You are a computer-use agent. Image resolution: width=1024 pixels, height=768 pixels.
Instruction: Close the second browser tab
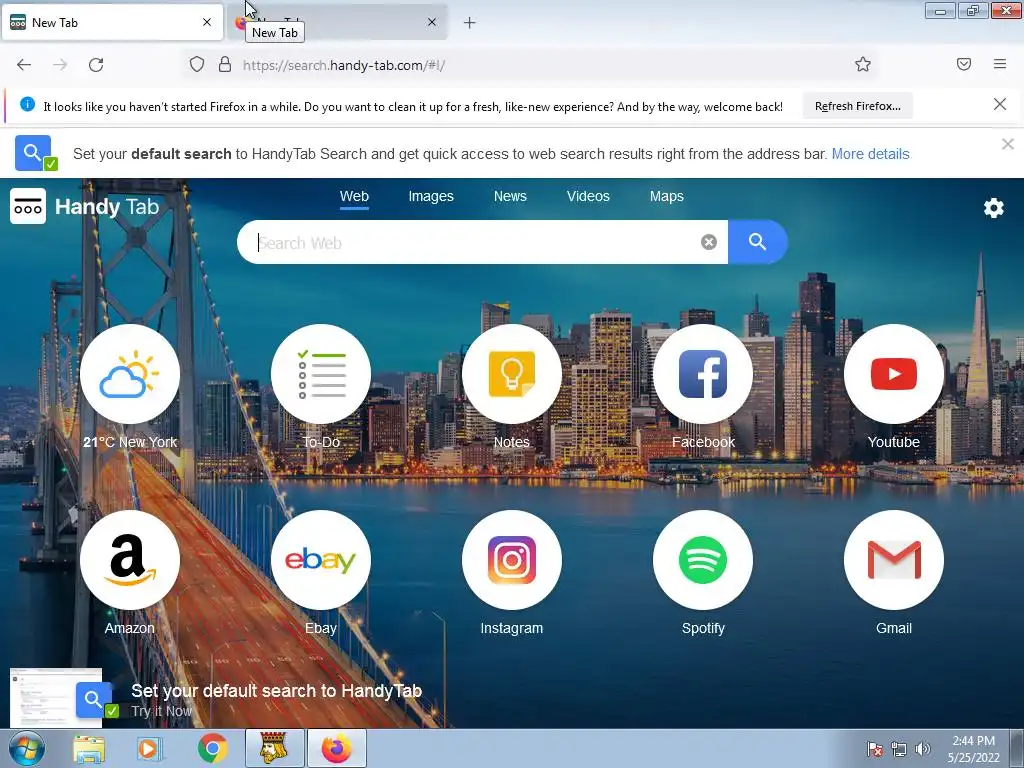click(432, 22)
